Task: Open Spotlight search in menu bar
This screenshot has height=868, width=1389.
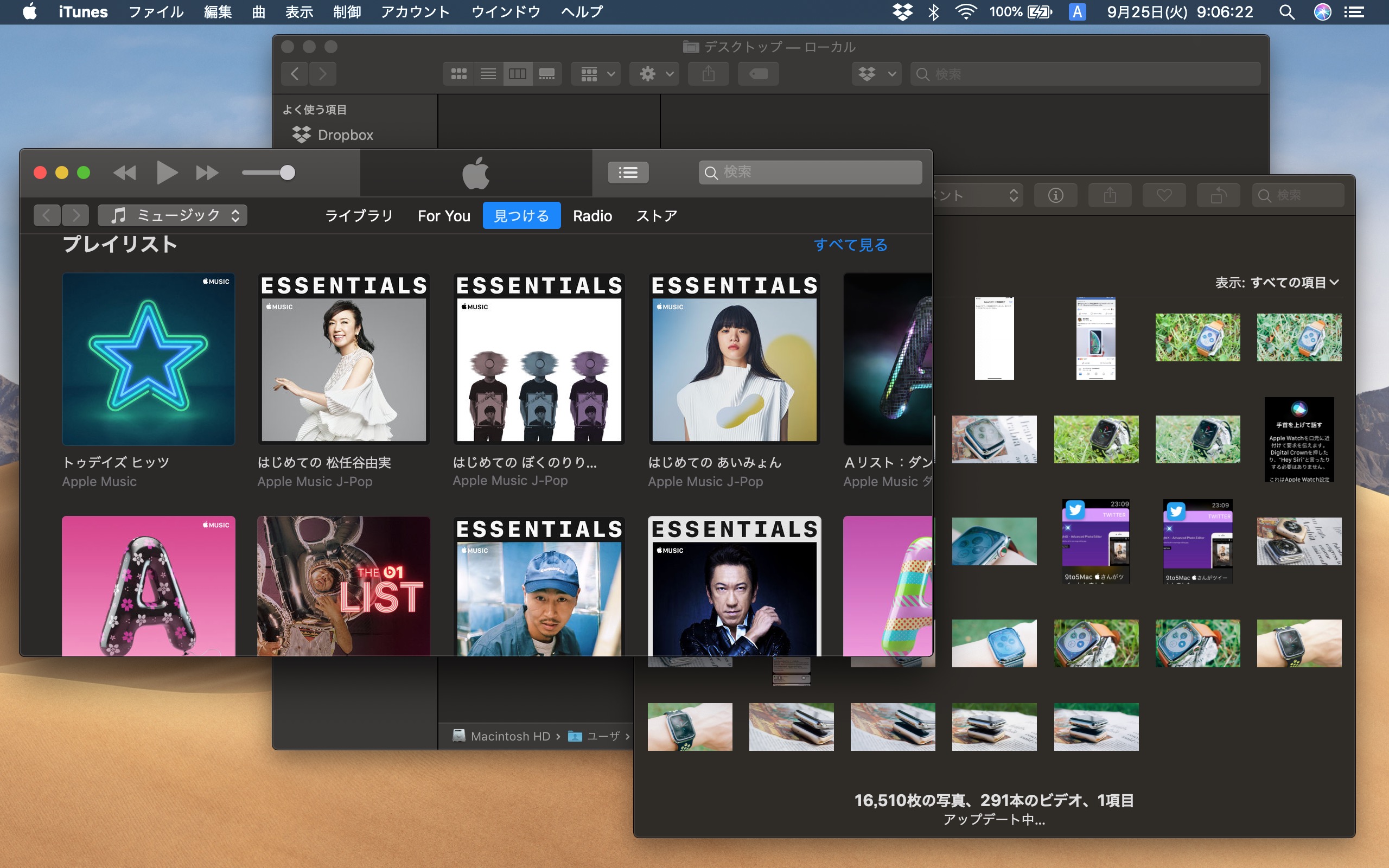Action: tap(1287, 11)
